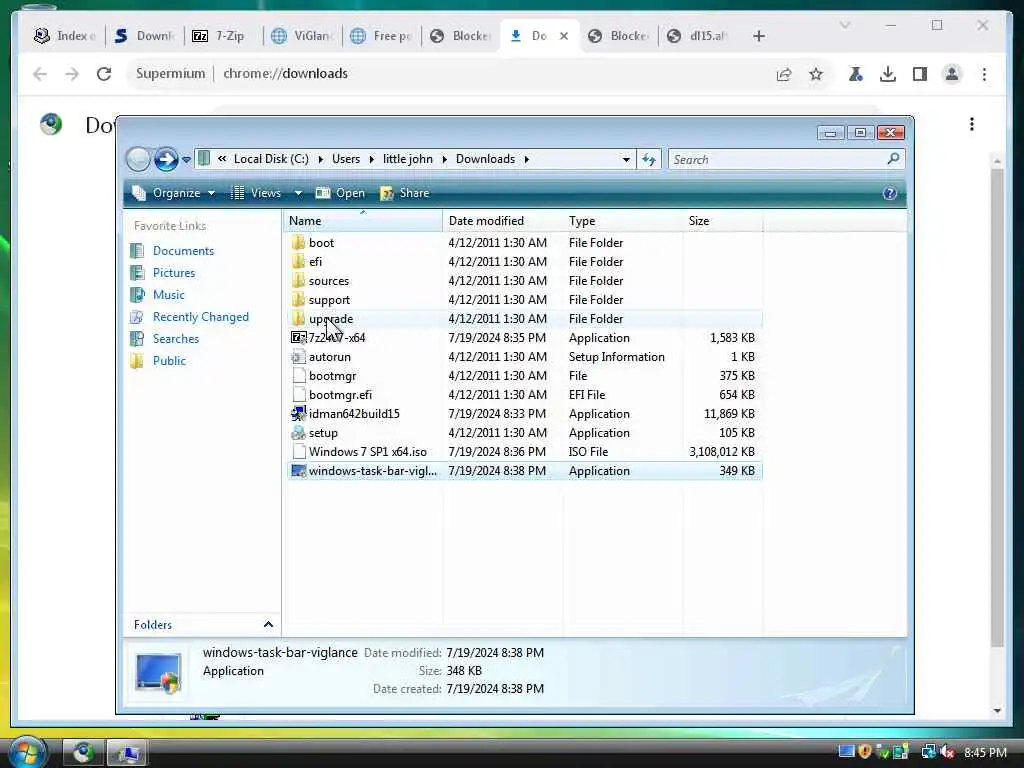The width and height of the screenshot is (1024, 768).
Task: Click the setup application icon
Action: coord(298,432)
